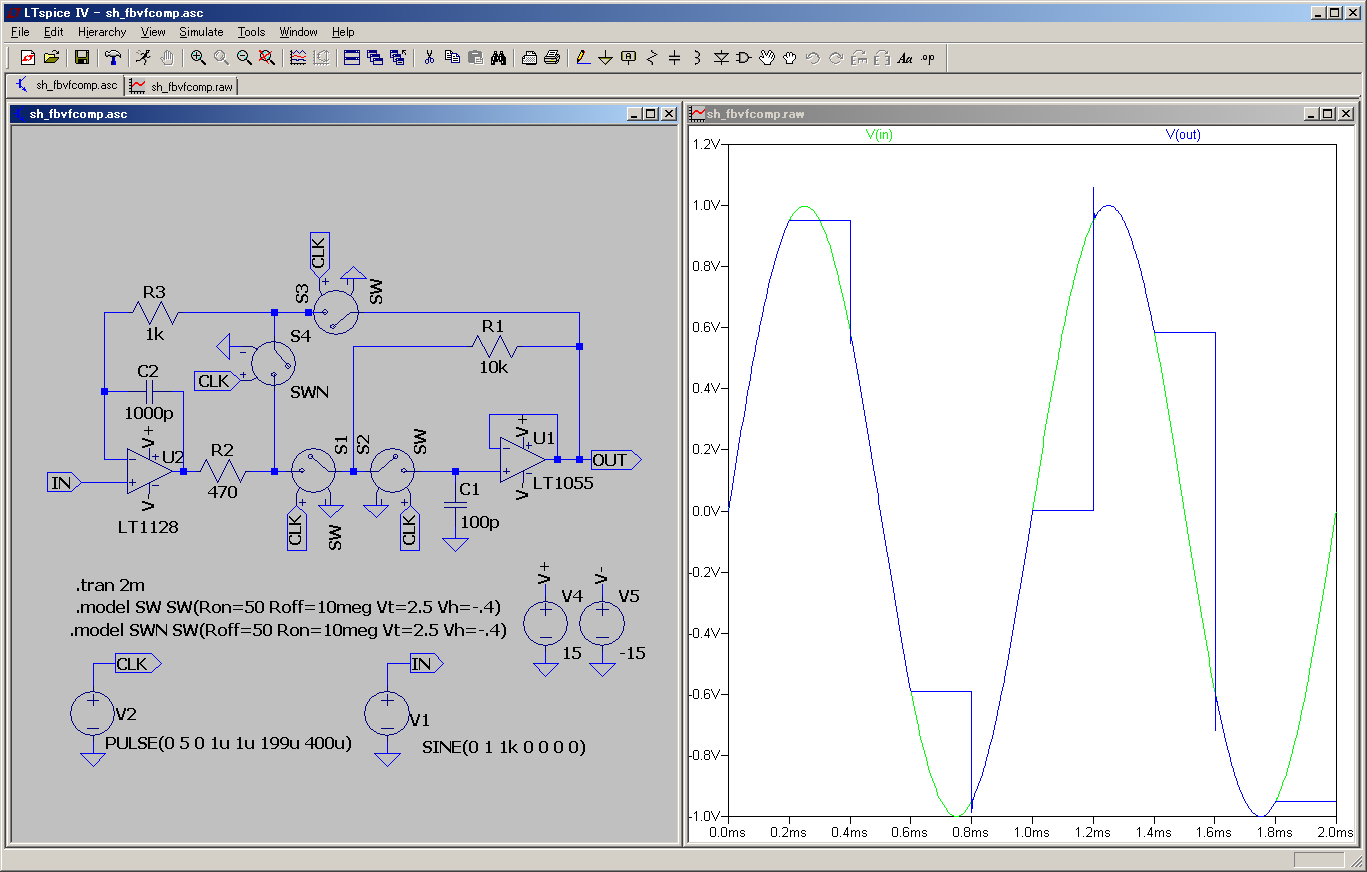Screen dimensions: 1367x872
Task: Select the Label Net tool
Action: point(628,58)
